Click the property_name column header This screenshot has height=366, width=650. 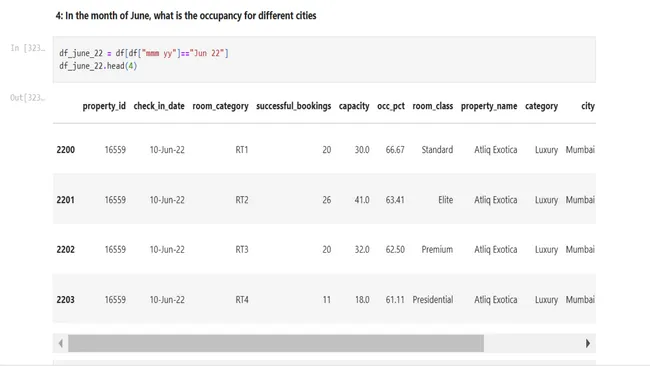(x=489, y=106)
